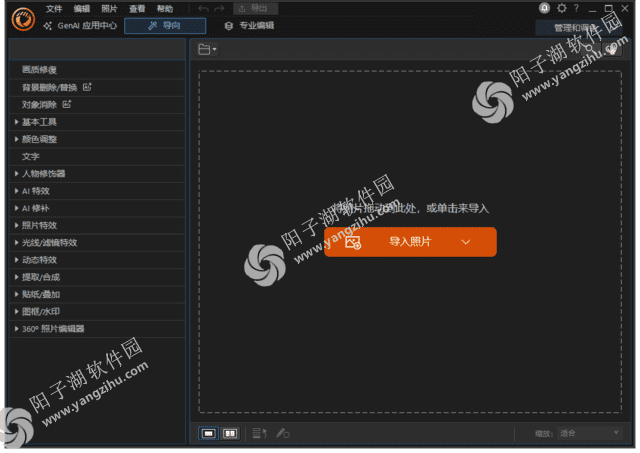Switch to single view mode icon
Screen dimensions: 640x453
(208, 433)
